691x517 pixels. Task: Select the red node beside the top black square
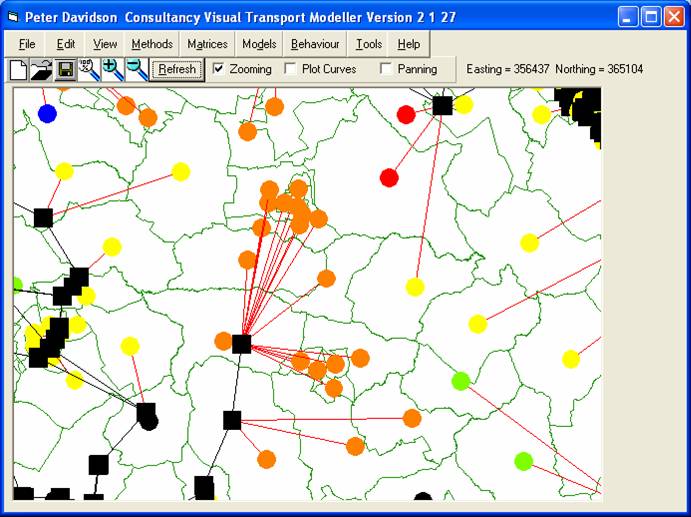pos(406,115)
